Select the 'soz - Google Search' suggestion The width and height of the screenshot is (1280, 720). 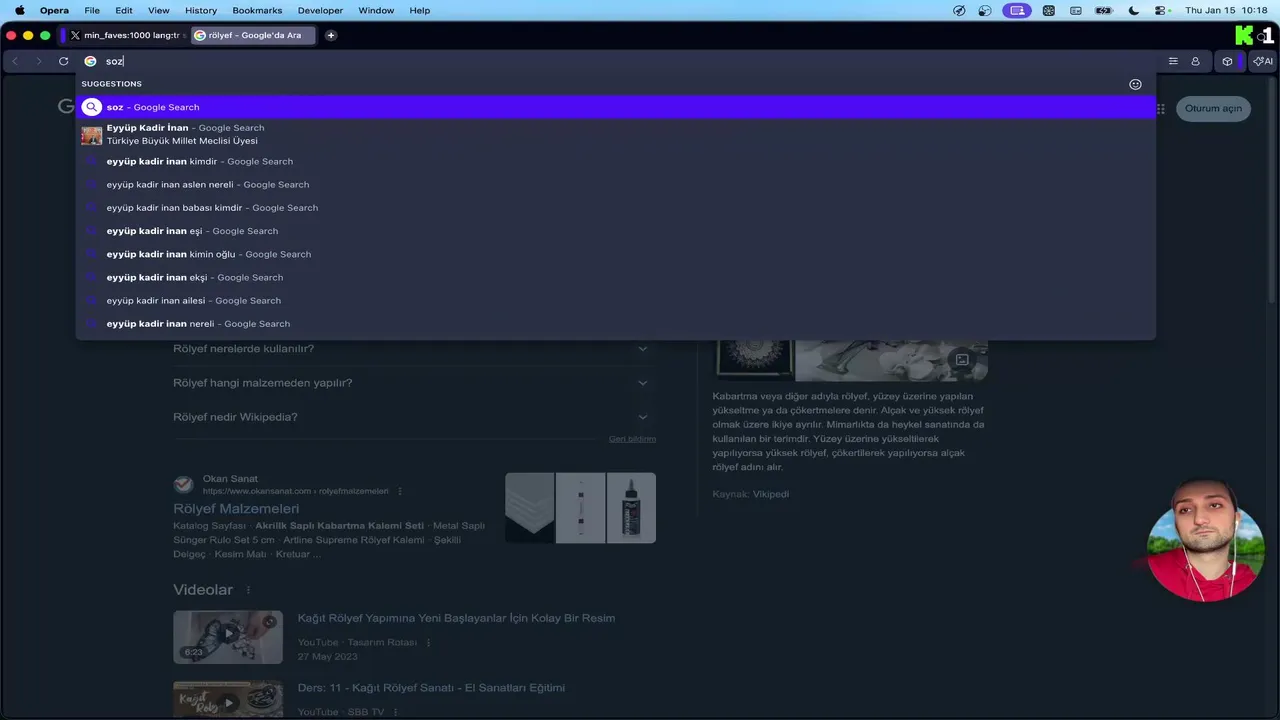click(616, 107)
